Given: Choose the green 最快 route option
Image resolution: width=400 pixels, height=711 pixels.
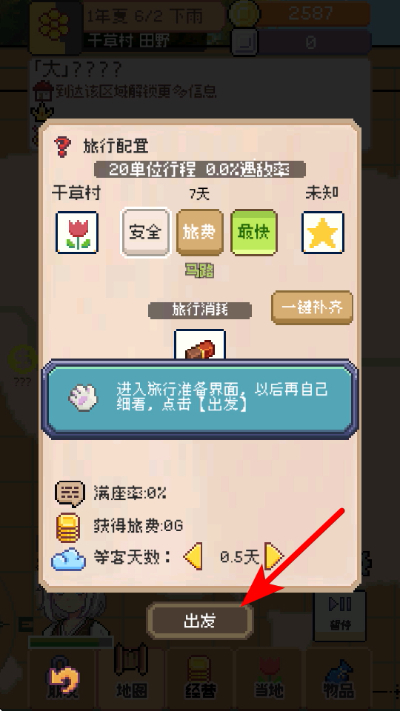Looking at the screenshot, I should coord(254,232).
